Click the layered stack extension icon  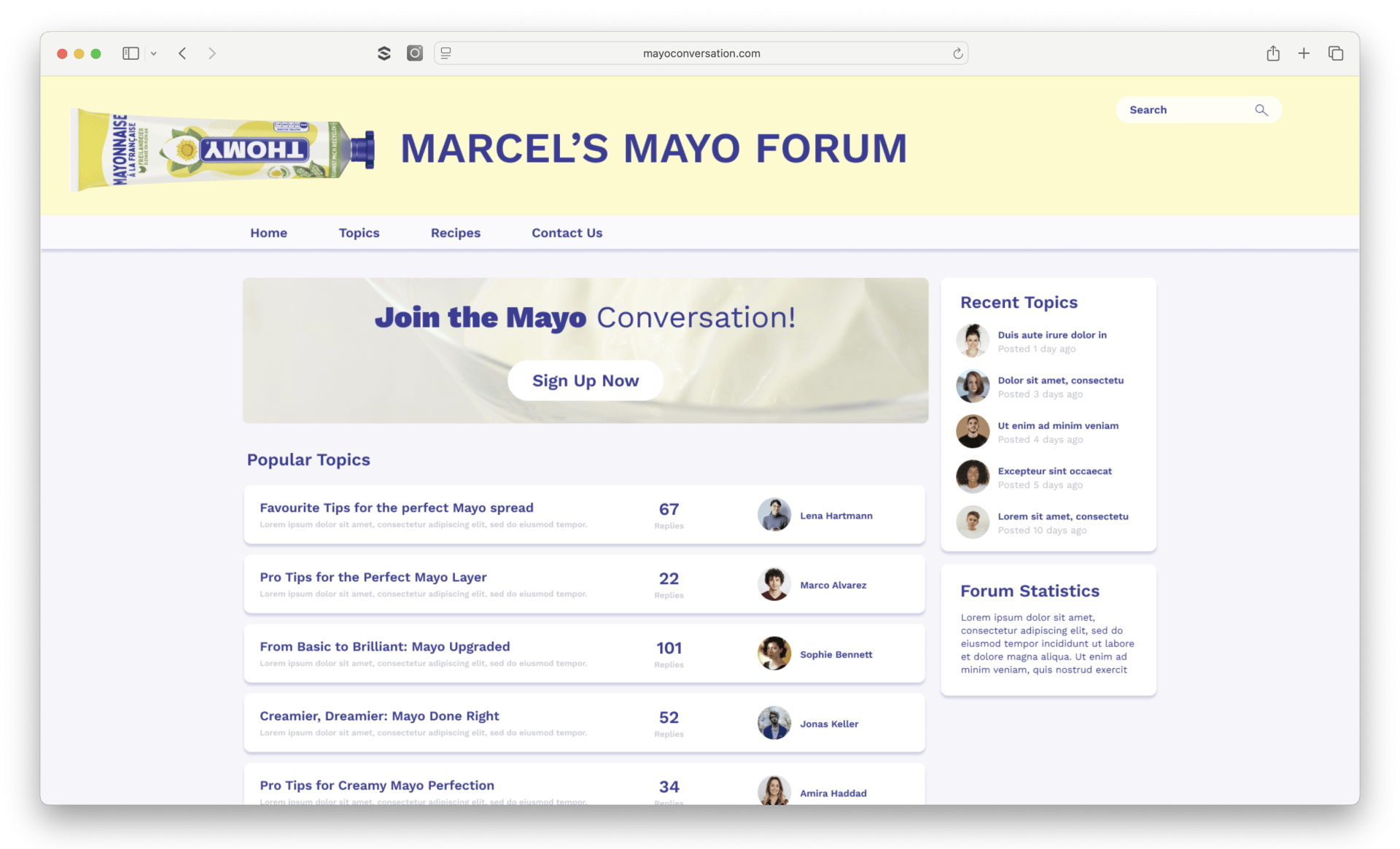[x=384, y=53]
